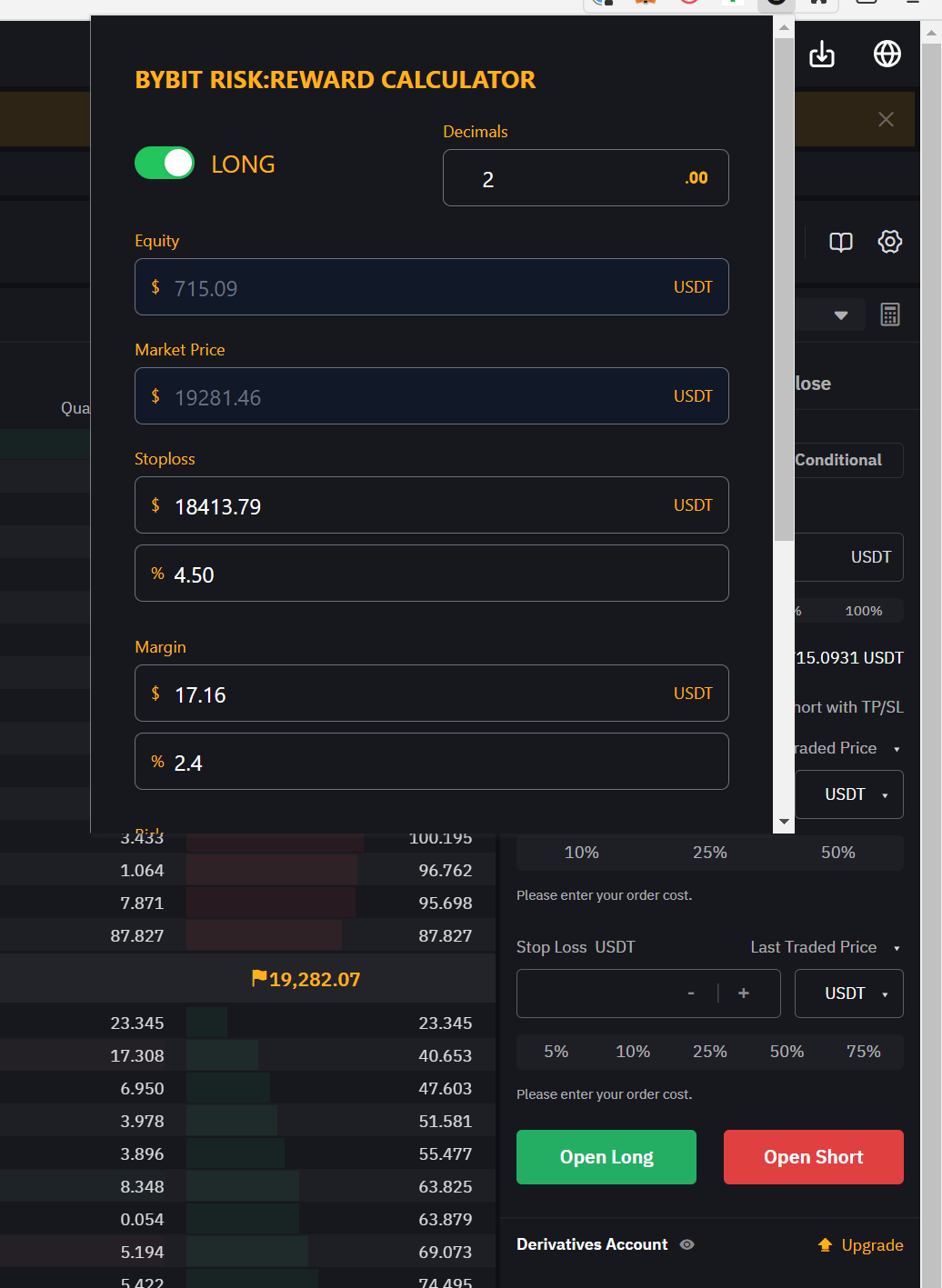Click the Open Long button
This screenshot has width=942, height=1288.
point(606,1157)
